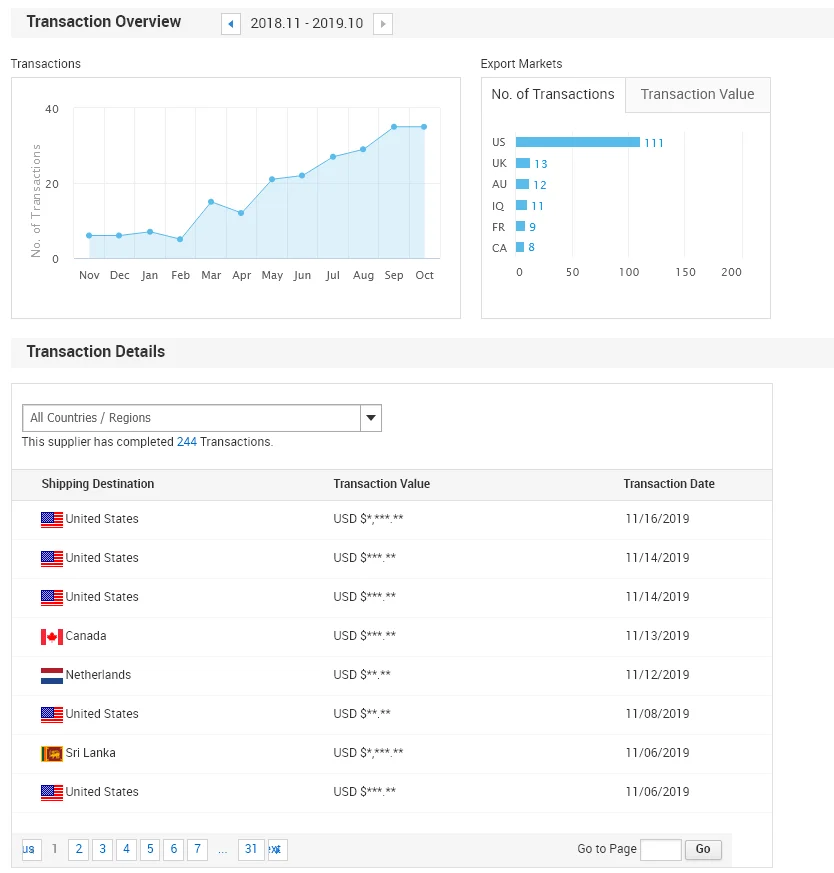
Task: Select No. of Transactions tab
Action: pyautogui.click(x=553, y=95)
